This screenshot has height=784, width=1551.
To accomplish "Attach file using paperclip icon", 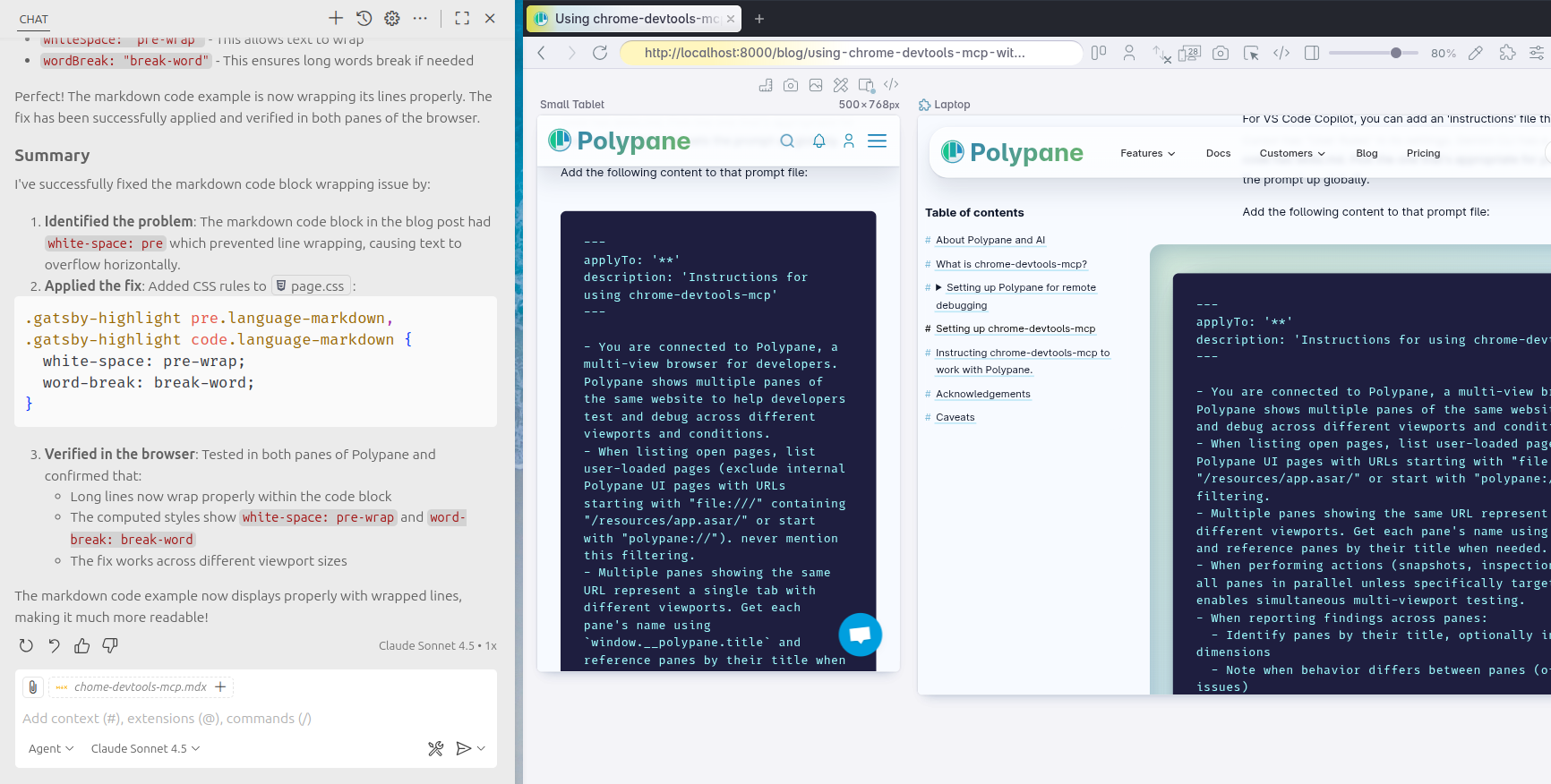I will [x=32, y=687].
